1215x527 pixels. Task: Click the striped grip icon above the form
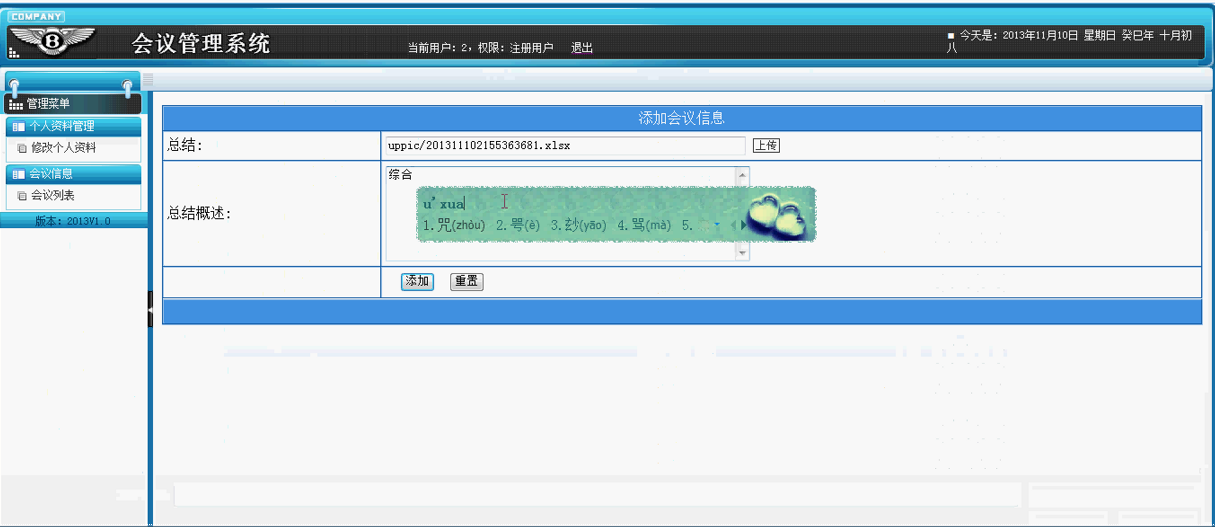(148, 80)
